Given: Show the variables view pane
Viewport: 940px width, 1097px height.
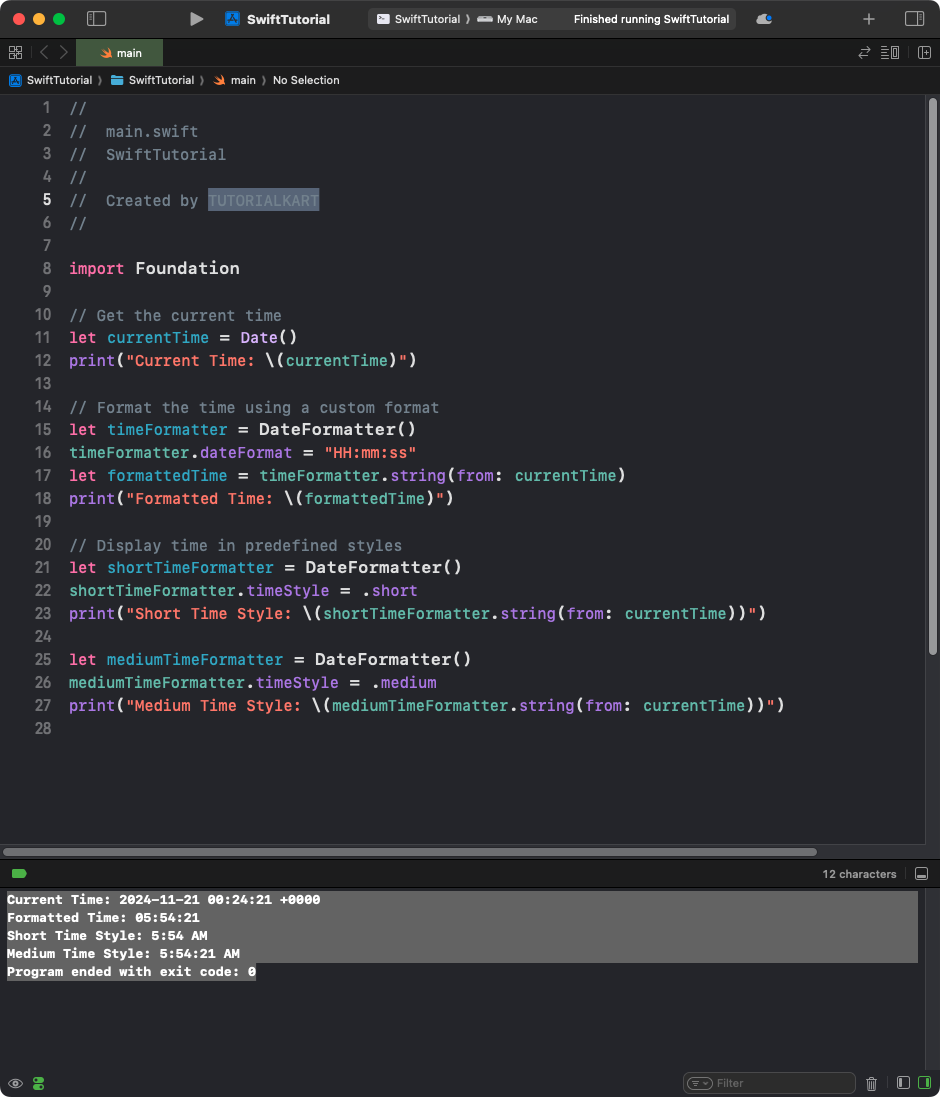Looking at the screenshot, I should point(903,1083).
